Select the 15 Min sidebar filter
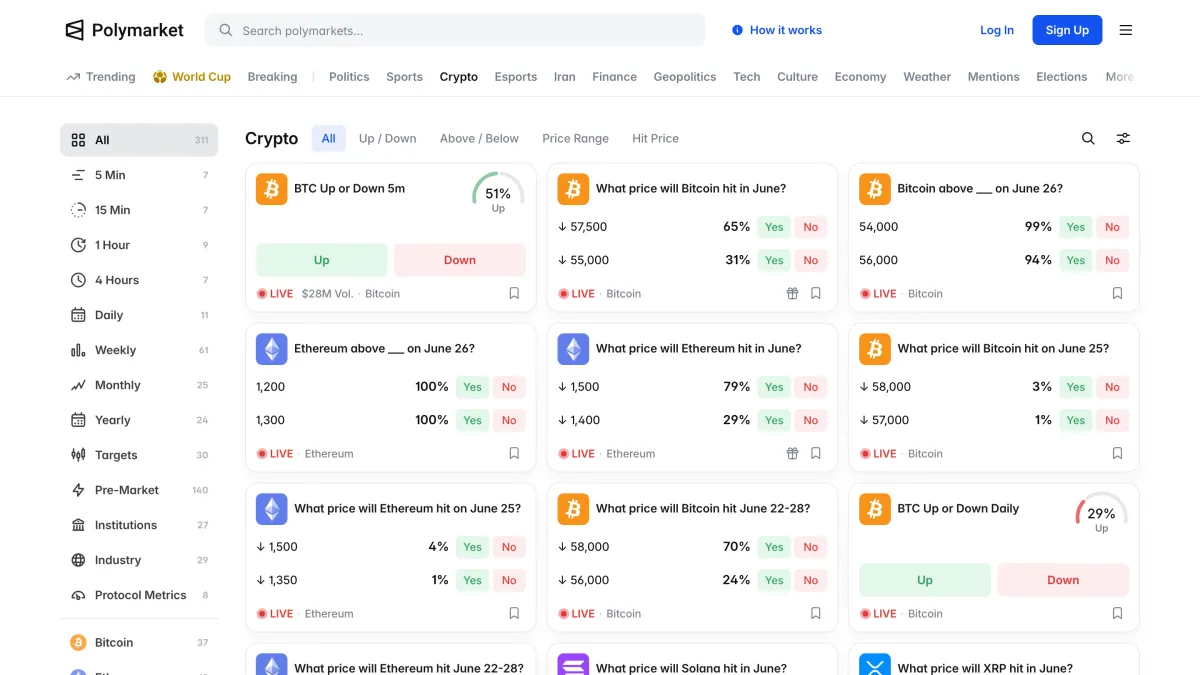1200x675 pixels. coord(139,210)
